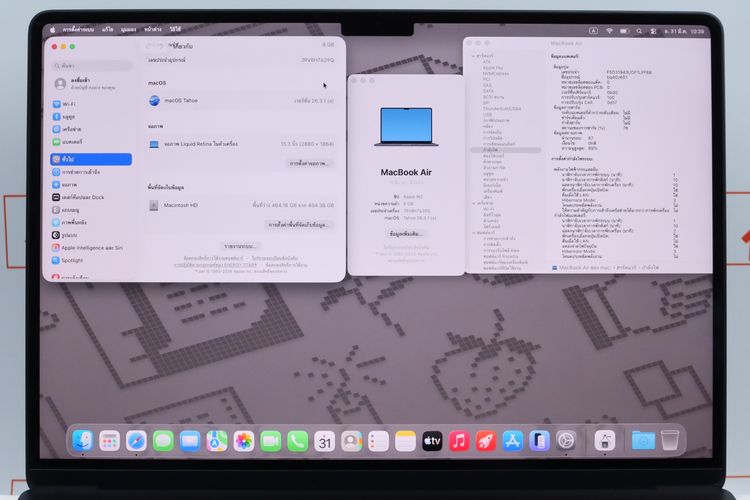The image size is (750, 500).
Task: Click the system report button in Settings
Action: [x=240, y=246]
